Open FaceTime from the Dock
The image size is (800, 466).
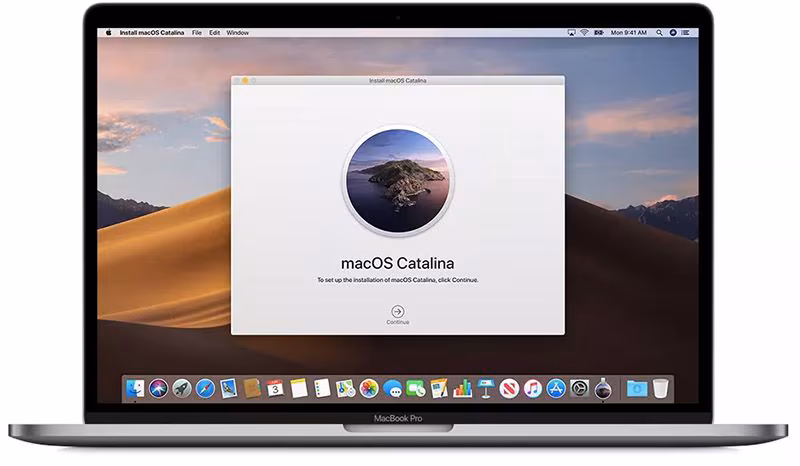pos(416,389)
